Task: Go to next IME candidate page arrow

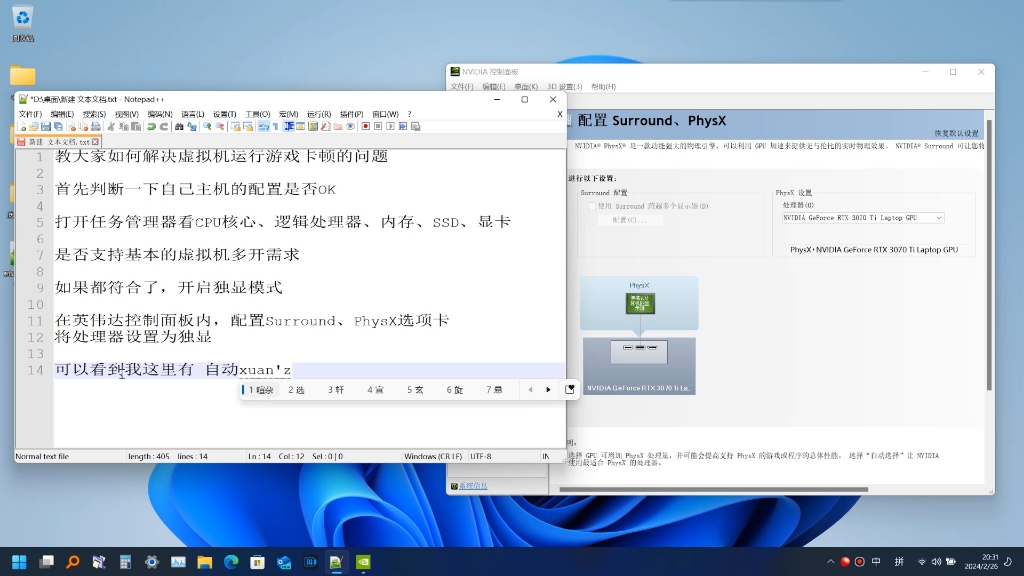Action: pos(549,390)
